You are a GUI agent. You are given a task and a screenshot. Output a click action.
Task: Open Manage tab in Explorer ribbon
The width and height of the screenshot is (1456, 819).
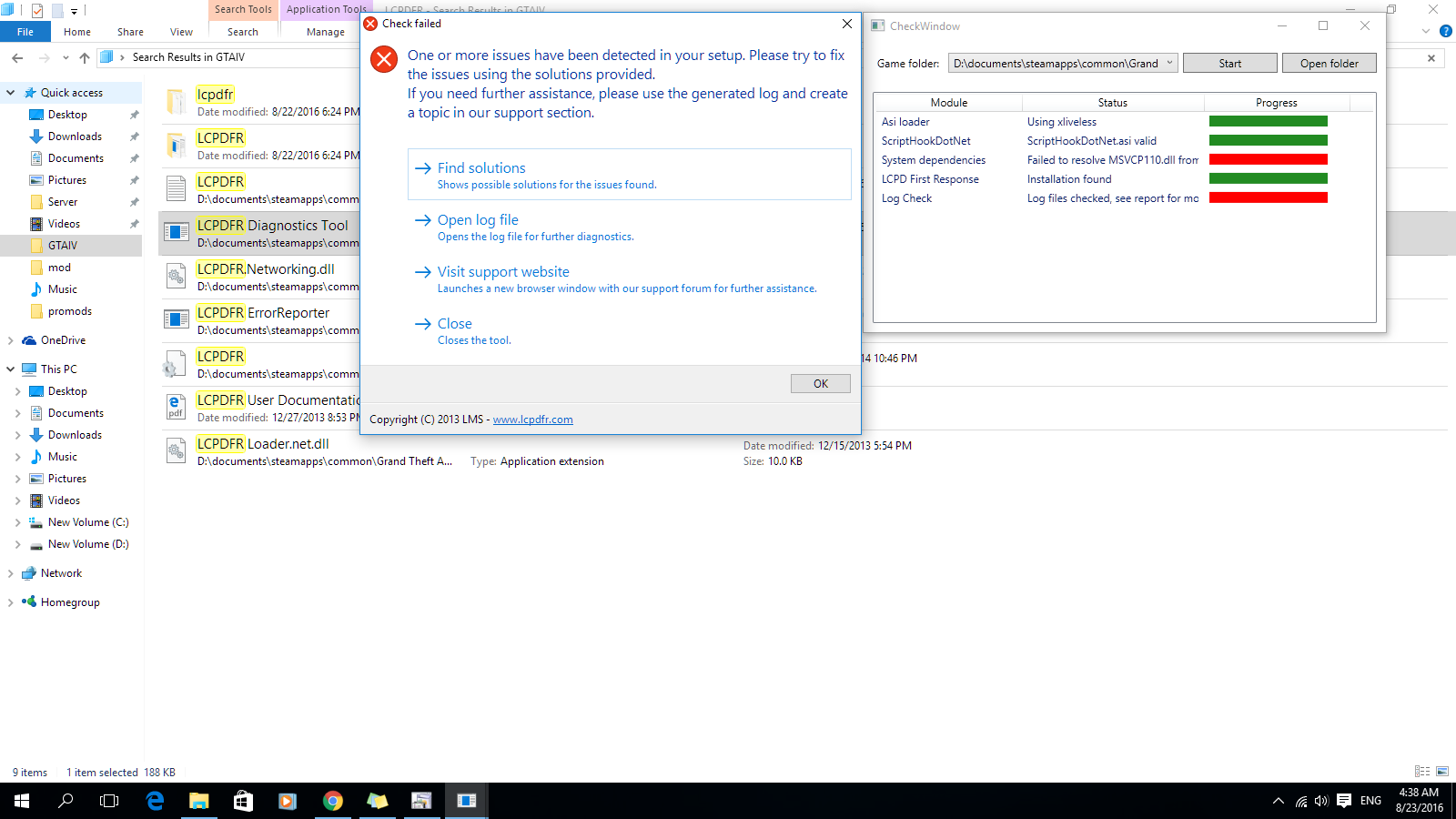(x=325, y=32)
